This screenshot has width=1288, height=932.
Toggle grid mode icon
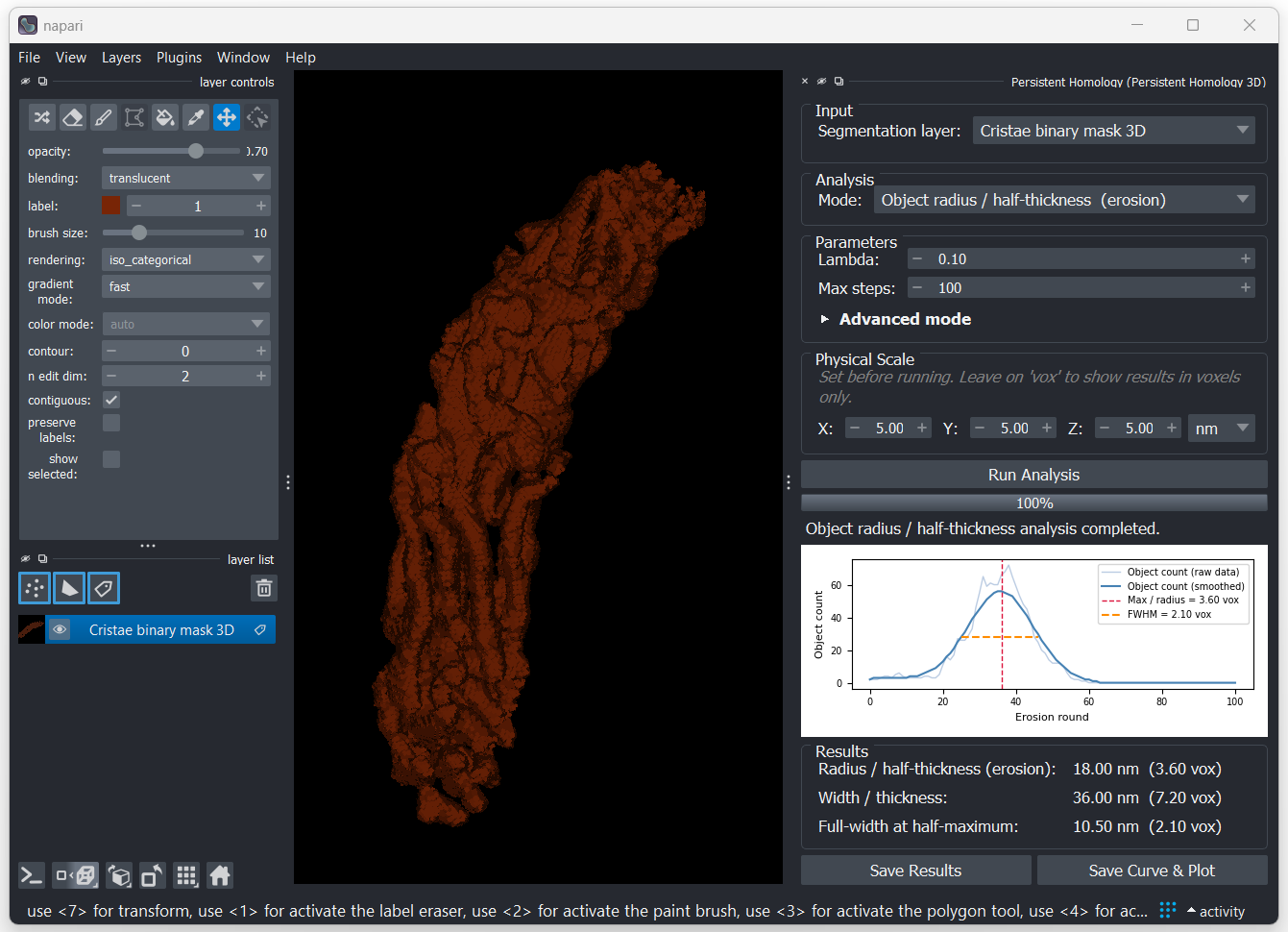[186, 875]
